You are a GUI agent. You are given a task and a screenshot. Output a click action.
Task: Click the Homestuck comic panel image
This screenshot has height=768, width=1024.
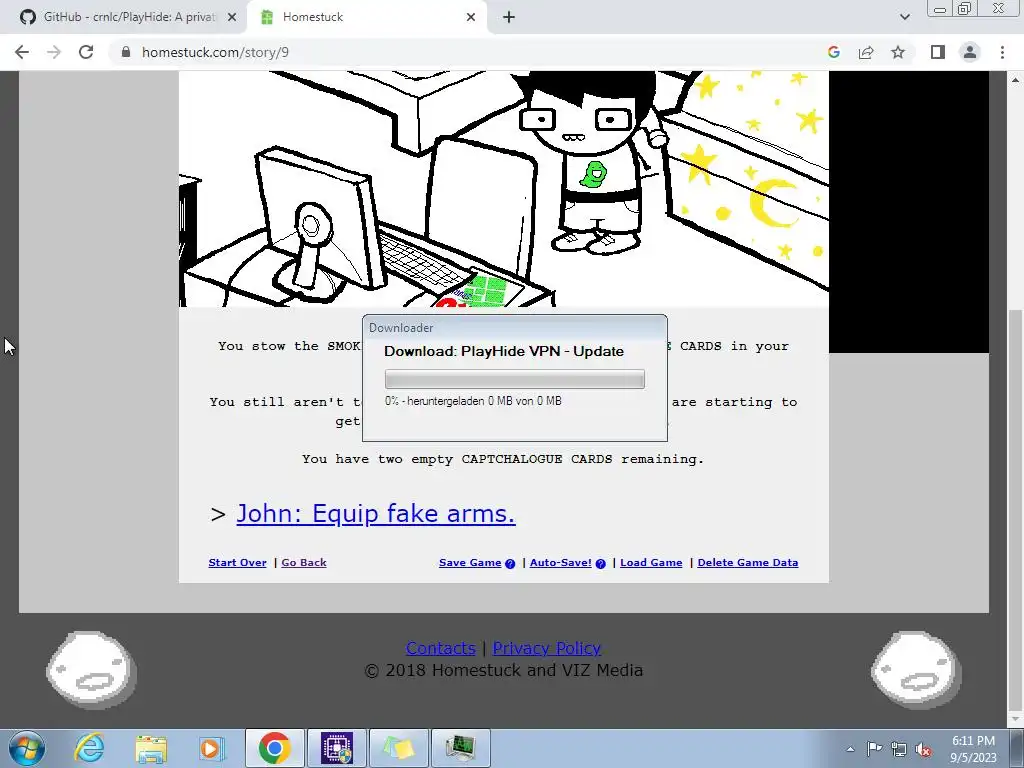pyautogui.click(x=504, y=189)
